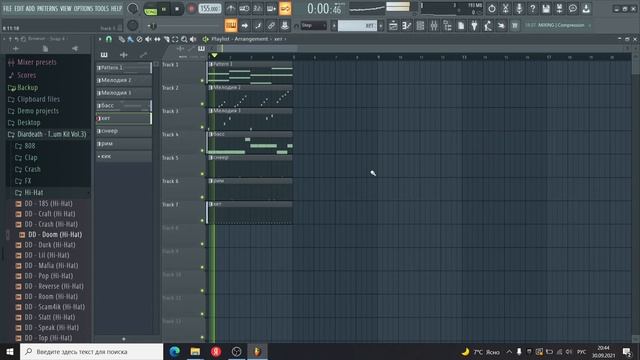Select the Zoom magnifier tool in Playlist
This screenshot has height=360, width=640.
(184, 39)
